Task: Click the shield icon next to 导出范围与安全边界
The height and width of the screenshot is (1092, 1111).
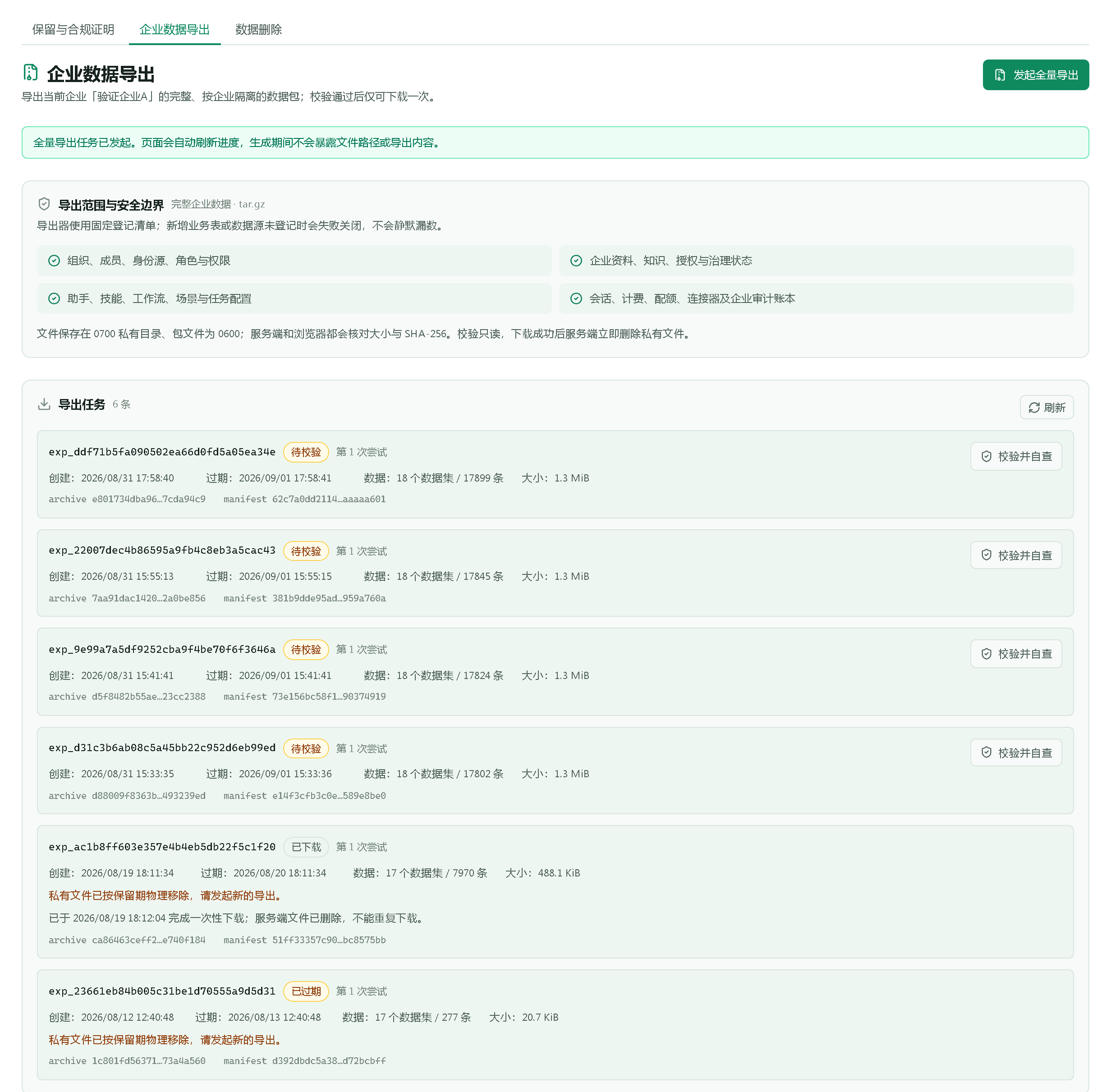Action: pyautogui.click(x=44, y=204)
